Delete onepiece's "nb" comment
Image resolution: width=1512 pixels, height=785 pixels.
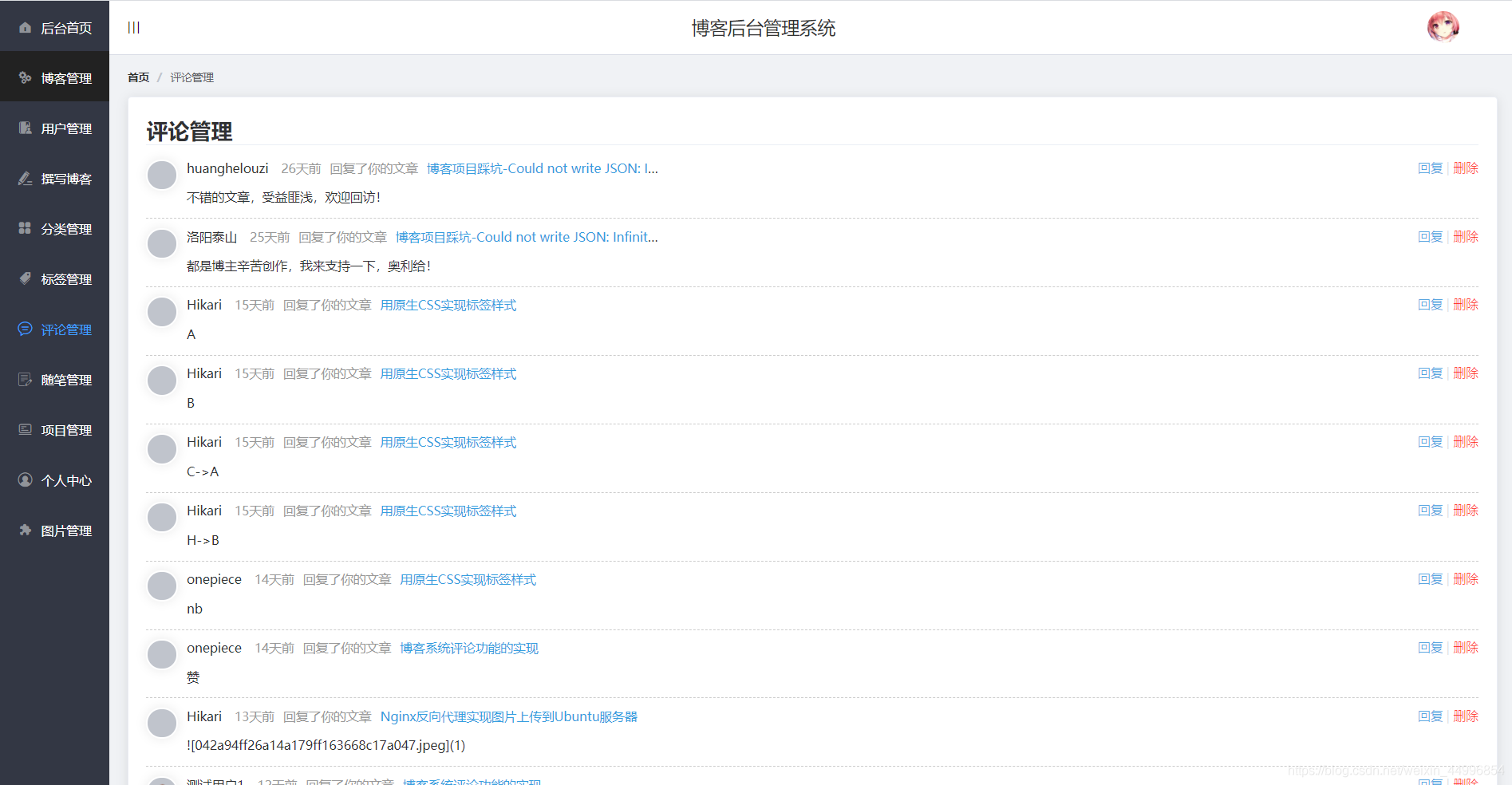click(x=1466, y=579)
